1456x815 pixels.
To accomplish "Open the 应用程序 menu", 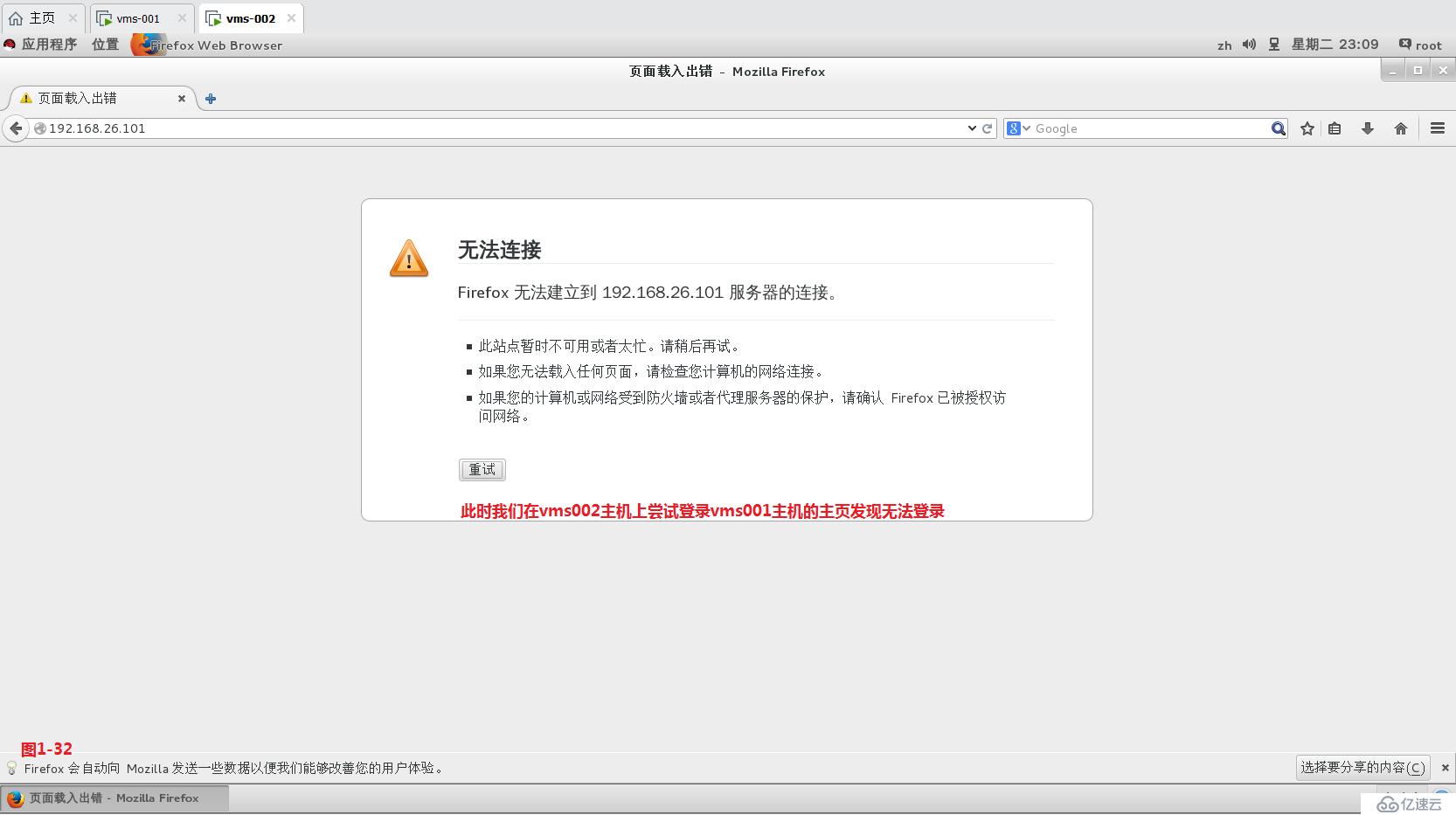I will point(40,45).
